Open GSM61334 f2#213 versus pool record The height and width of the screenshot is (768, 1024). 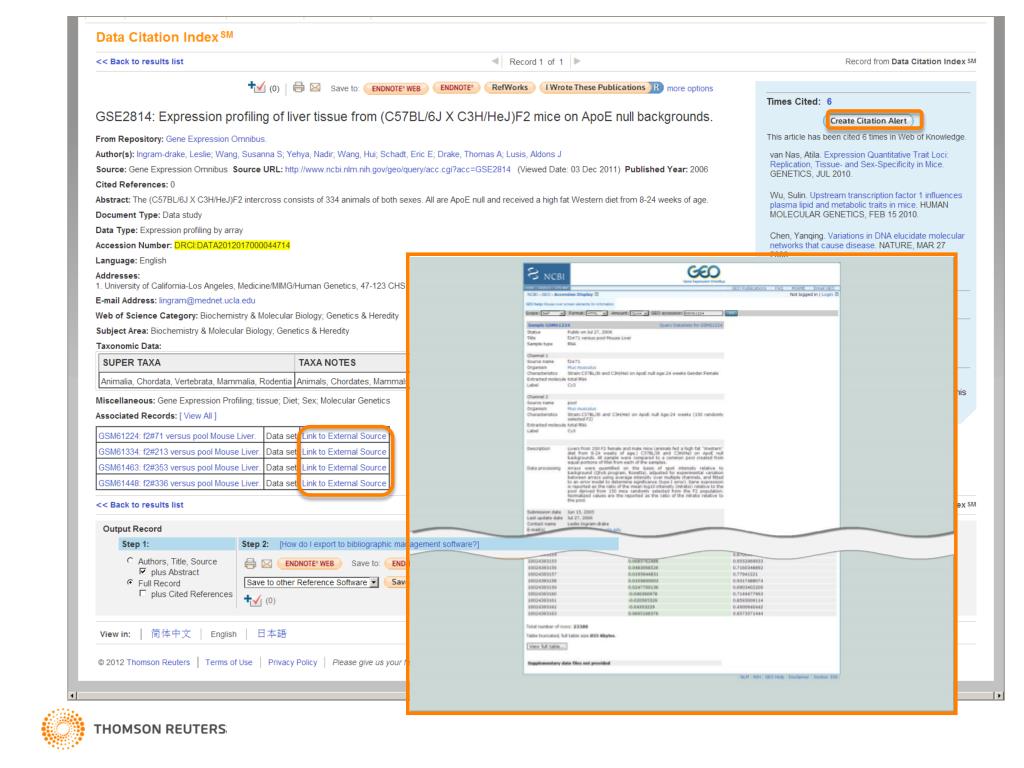179,451
